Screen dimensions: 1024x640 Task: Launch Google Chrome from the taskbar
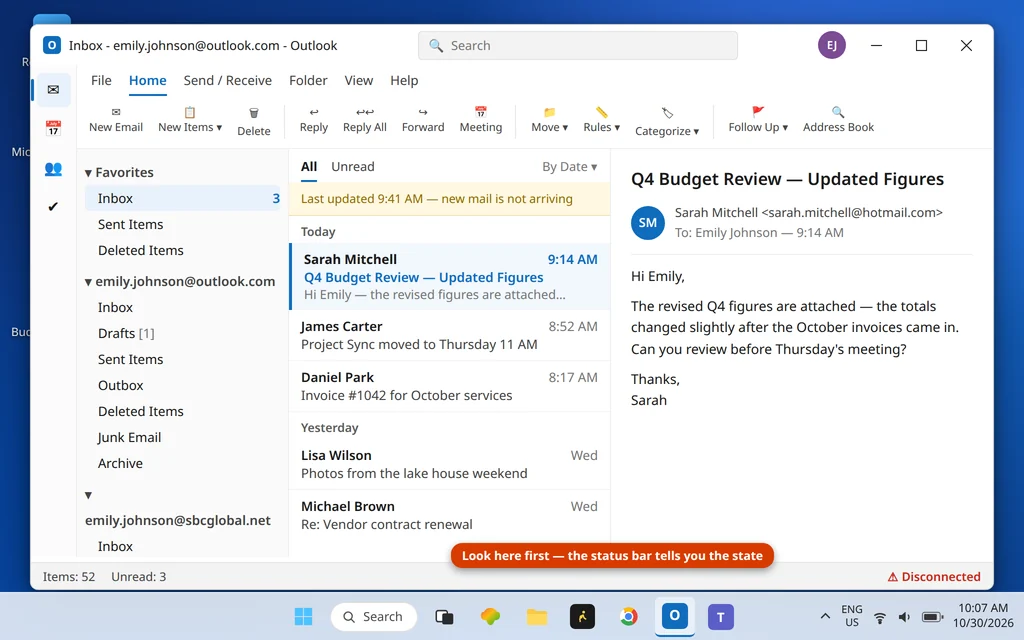pyautogui.click(x=628, y=616)
